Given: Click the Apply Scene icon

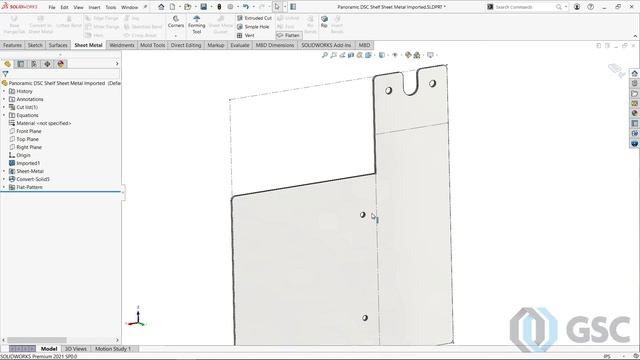Looking at the screenshot, I should coord(417,55).
